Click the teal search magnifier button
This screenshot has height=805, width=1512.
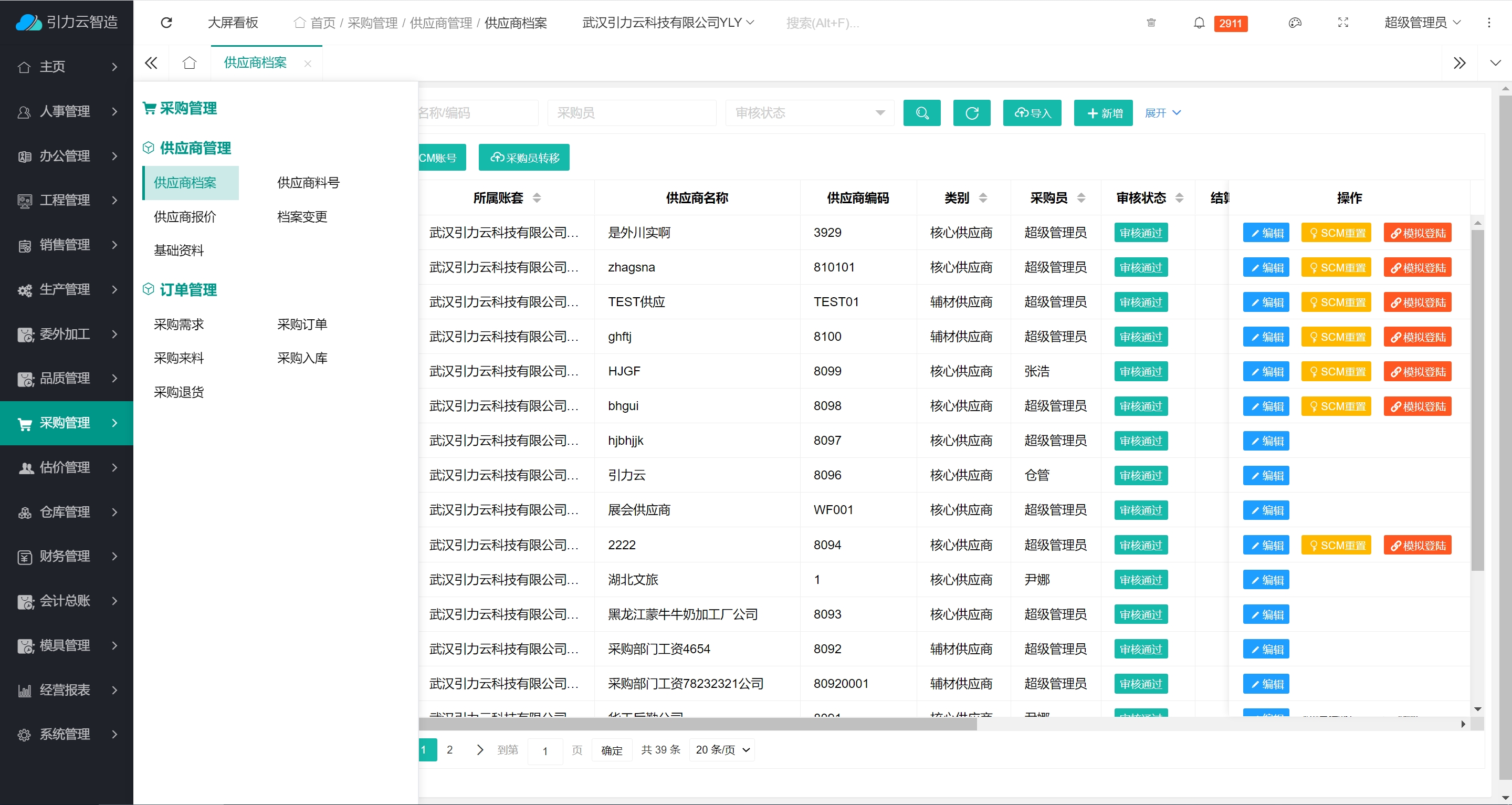coord(921,113)
